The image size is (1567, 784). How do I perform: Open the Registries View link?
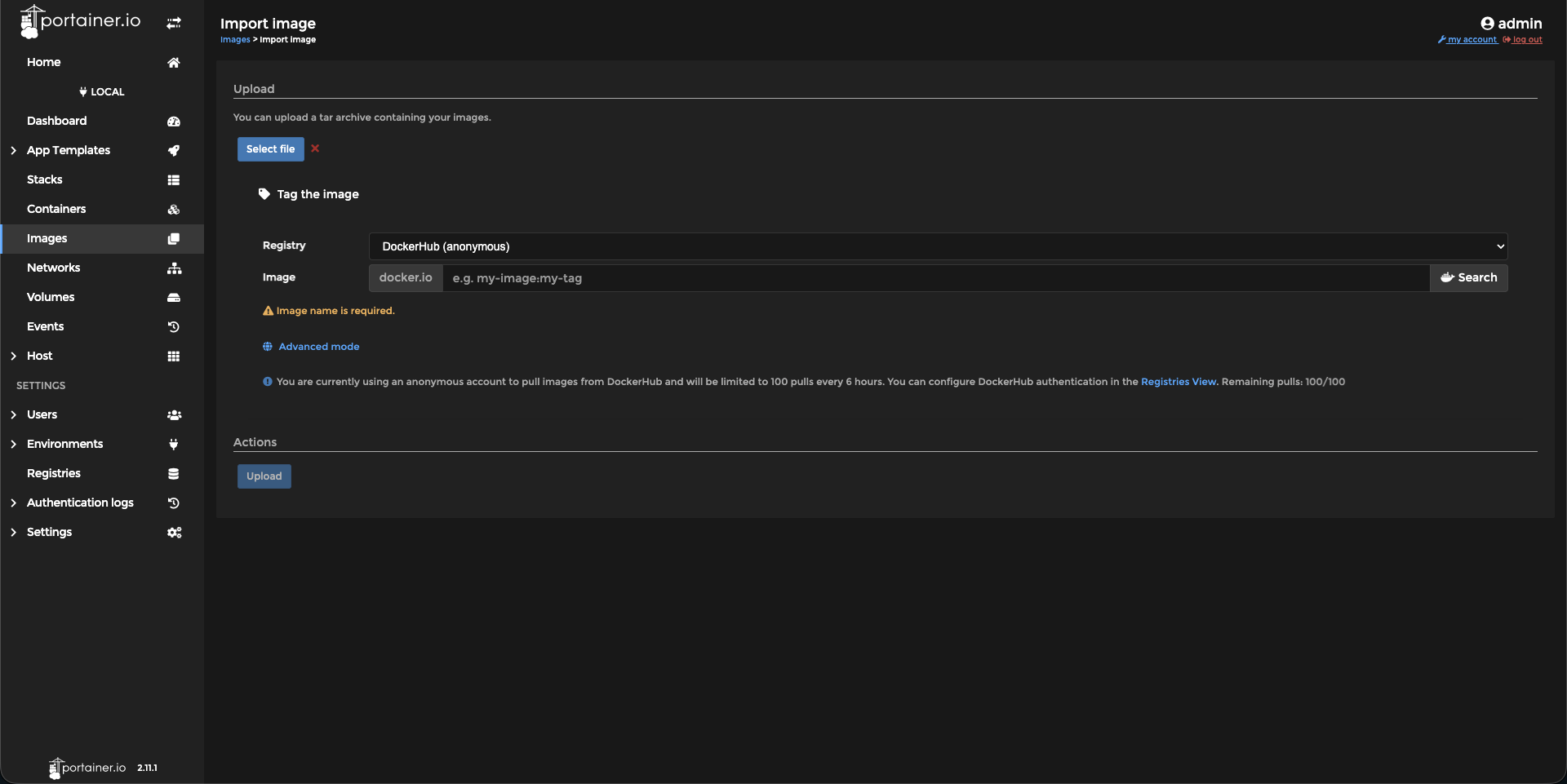1179,382
